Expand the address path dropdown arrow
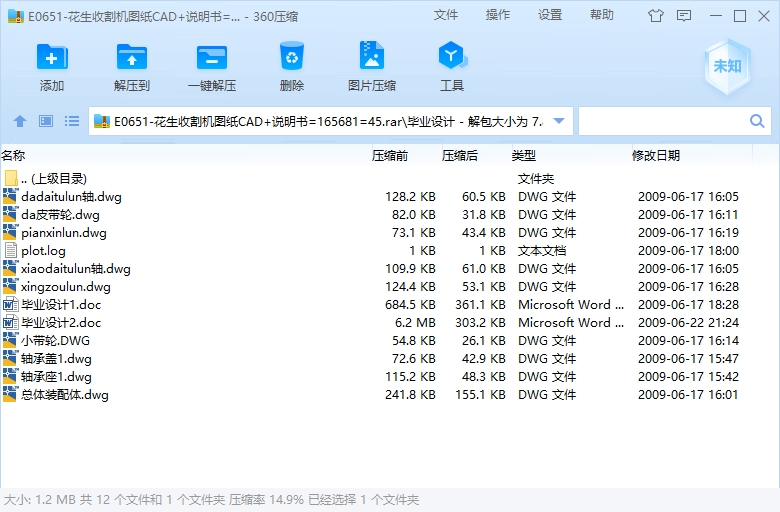This screenshot has height=512, width=780. coord(559,121)
